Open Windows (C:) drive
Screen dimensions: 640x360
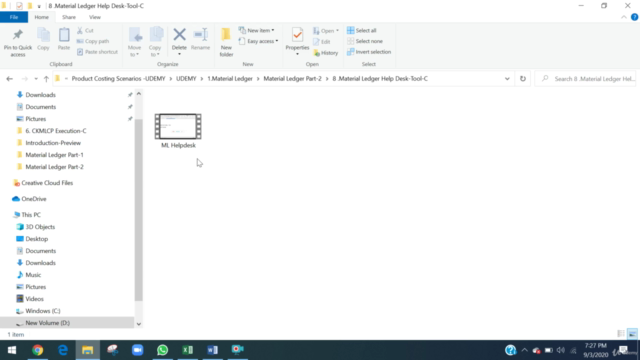(42, 311)
